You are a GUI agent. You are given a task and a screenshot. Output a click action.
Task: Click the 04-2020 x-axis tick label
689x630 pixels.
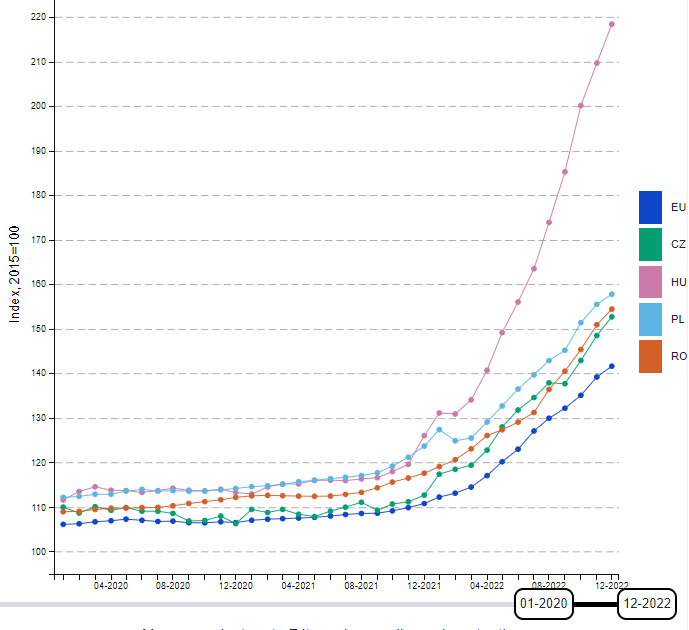[x=110, y=586]
